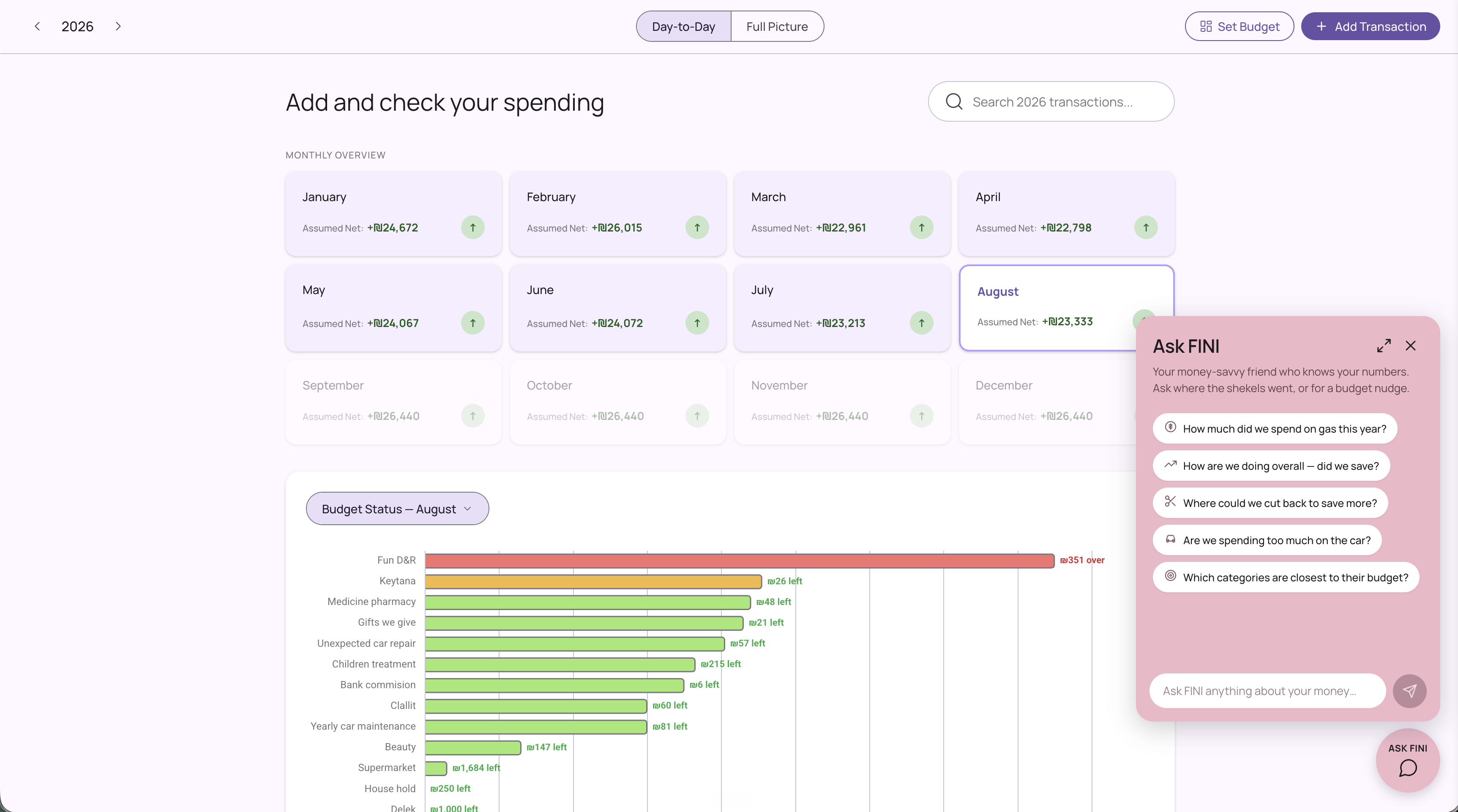
Task: Ask how much spent on gas this year
Action: click(1275, 428)
